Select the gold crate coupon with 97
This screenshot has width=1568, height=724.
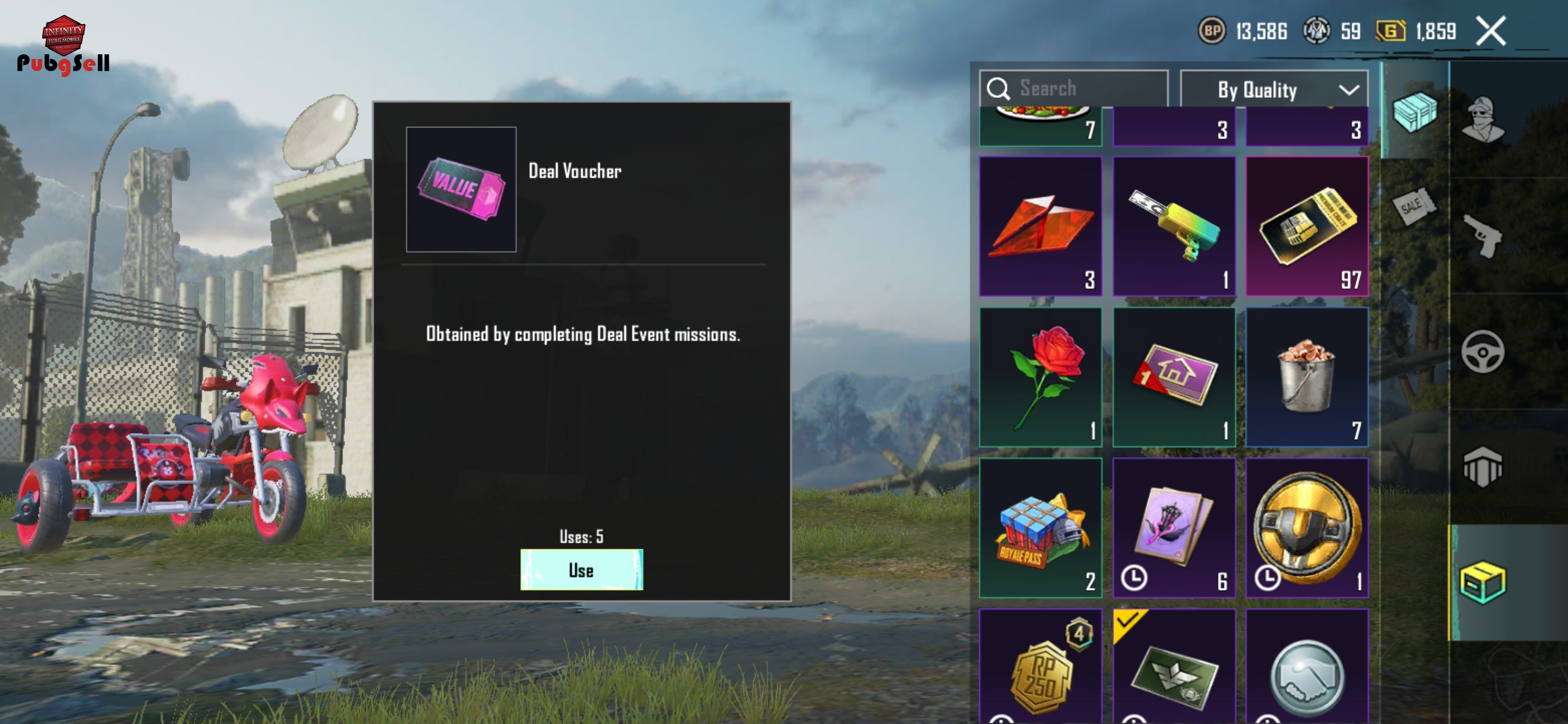pos(1307,226)
